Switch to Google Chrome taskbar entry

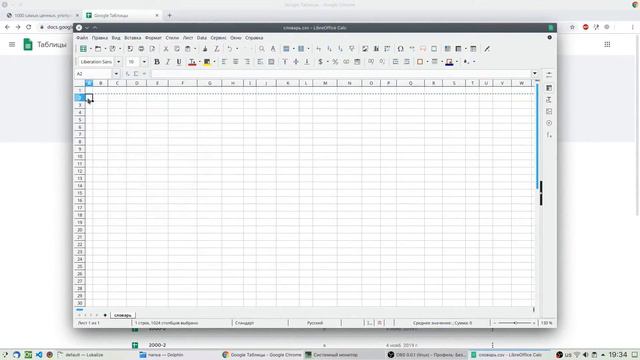(262, 355)
